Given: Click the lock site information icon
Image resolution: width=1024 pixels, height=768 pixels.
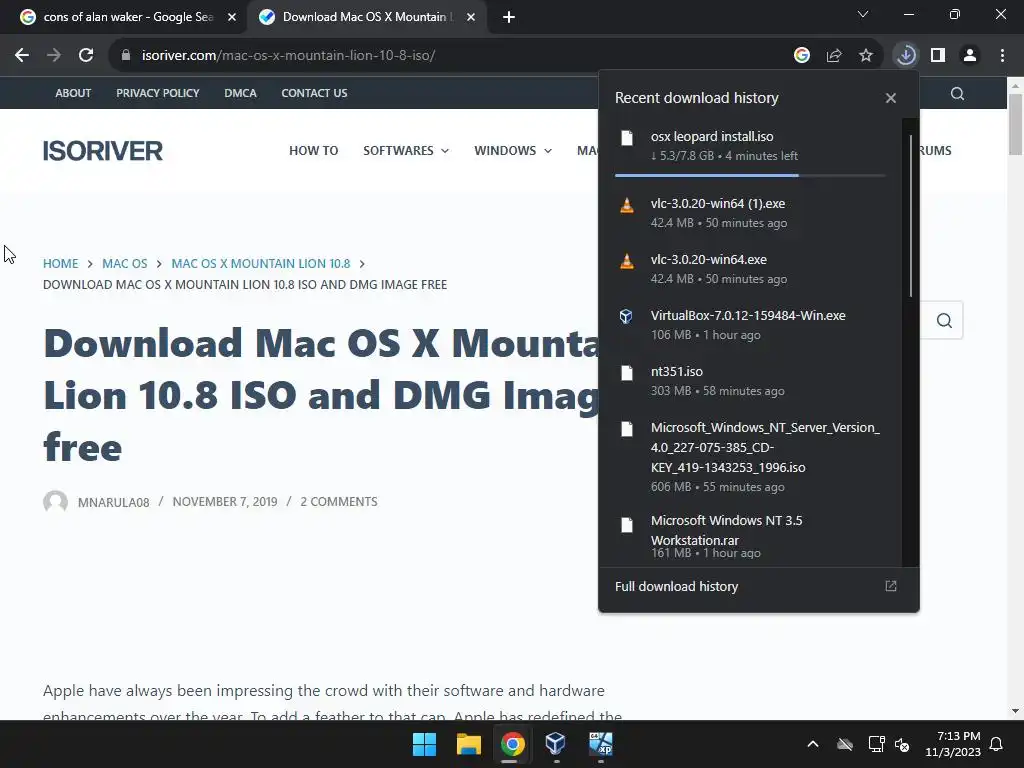Looking at the screenshot, I should tap(126, 56).
